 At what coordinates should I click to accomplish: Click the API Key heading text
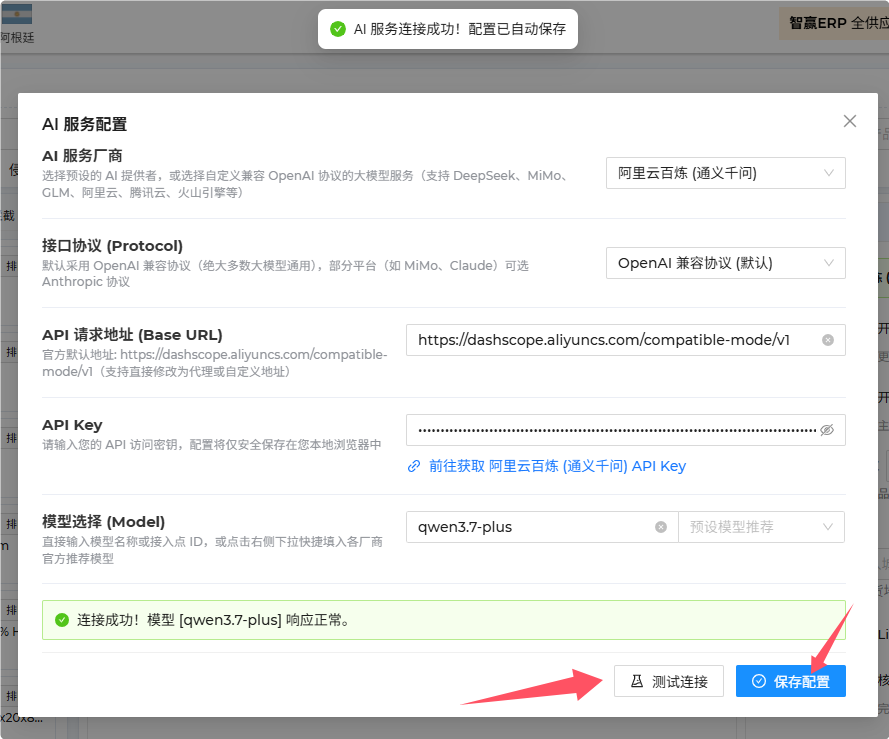point(72,425)
